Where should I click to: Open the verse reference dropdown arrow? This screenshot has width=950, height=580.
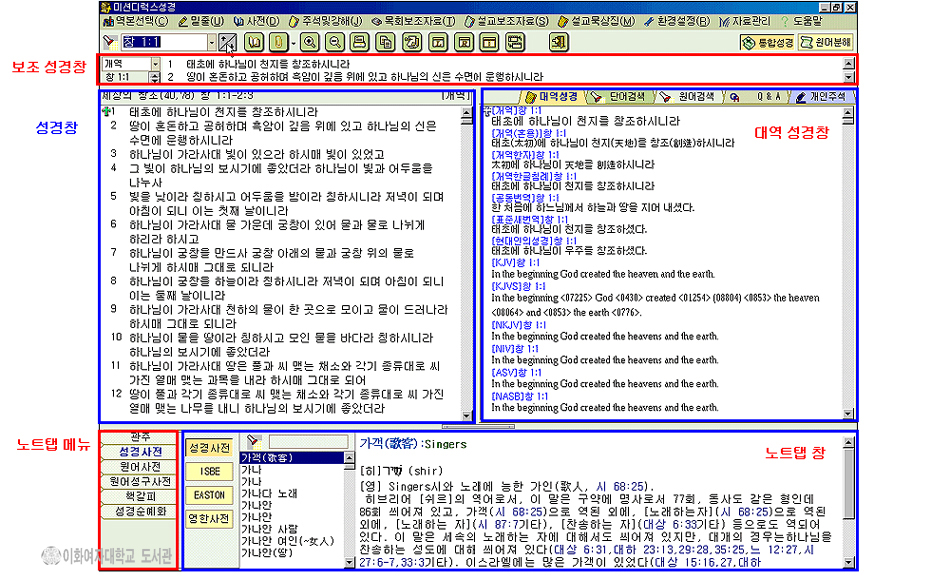pos(211,42)
